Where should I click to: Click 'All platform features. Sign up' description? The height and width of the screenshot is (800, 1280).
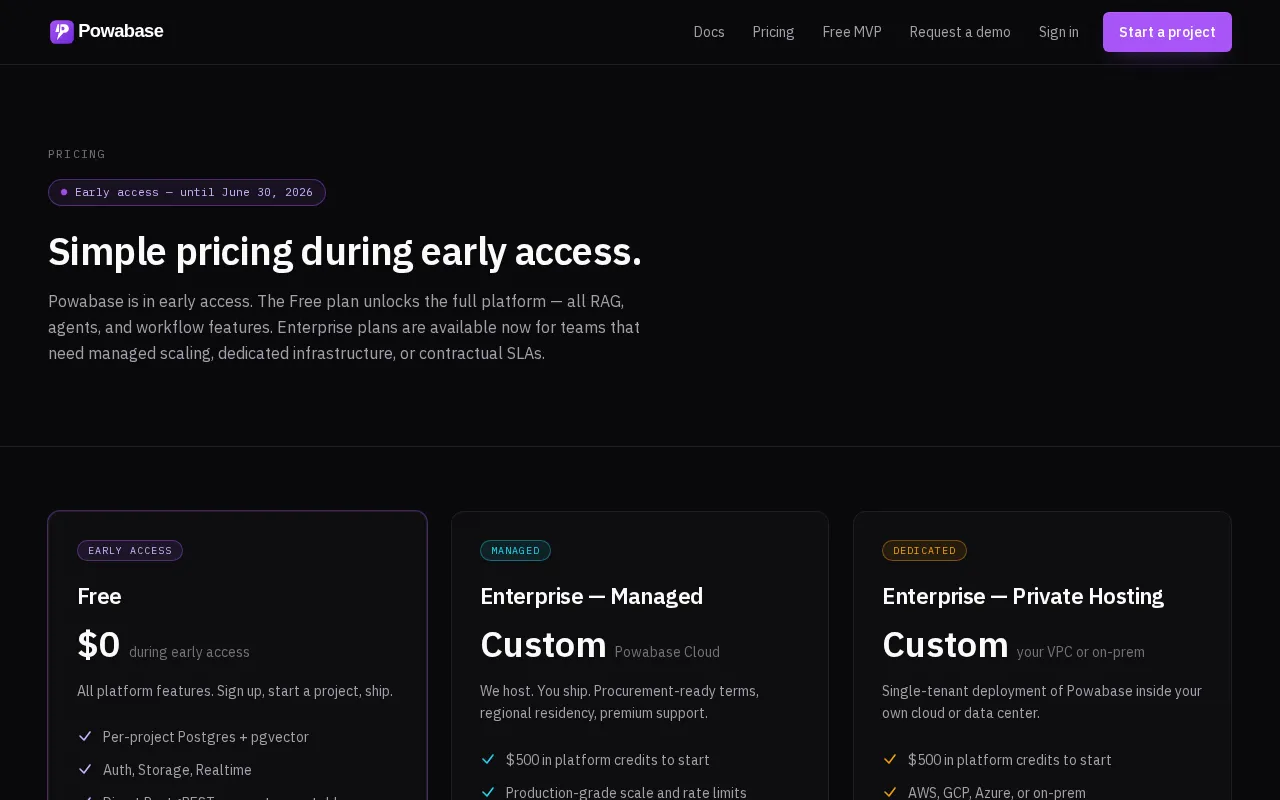(235, 691)
